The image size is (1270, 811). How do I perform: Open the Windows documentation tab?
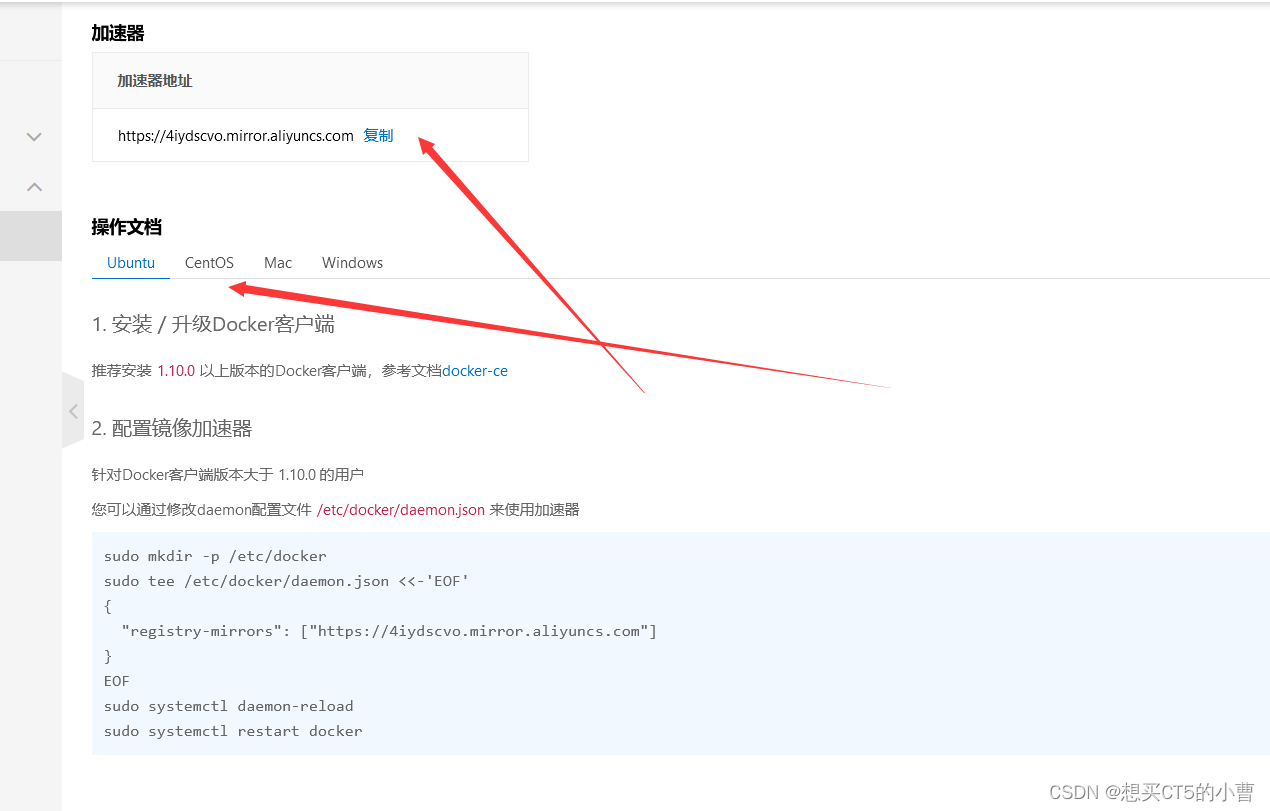pos(352,263)
